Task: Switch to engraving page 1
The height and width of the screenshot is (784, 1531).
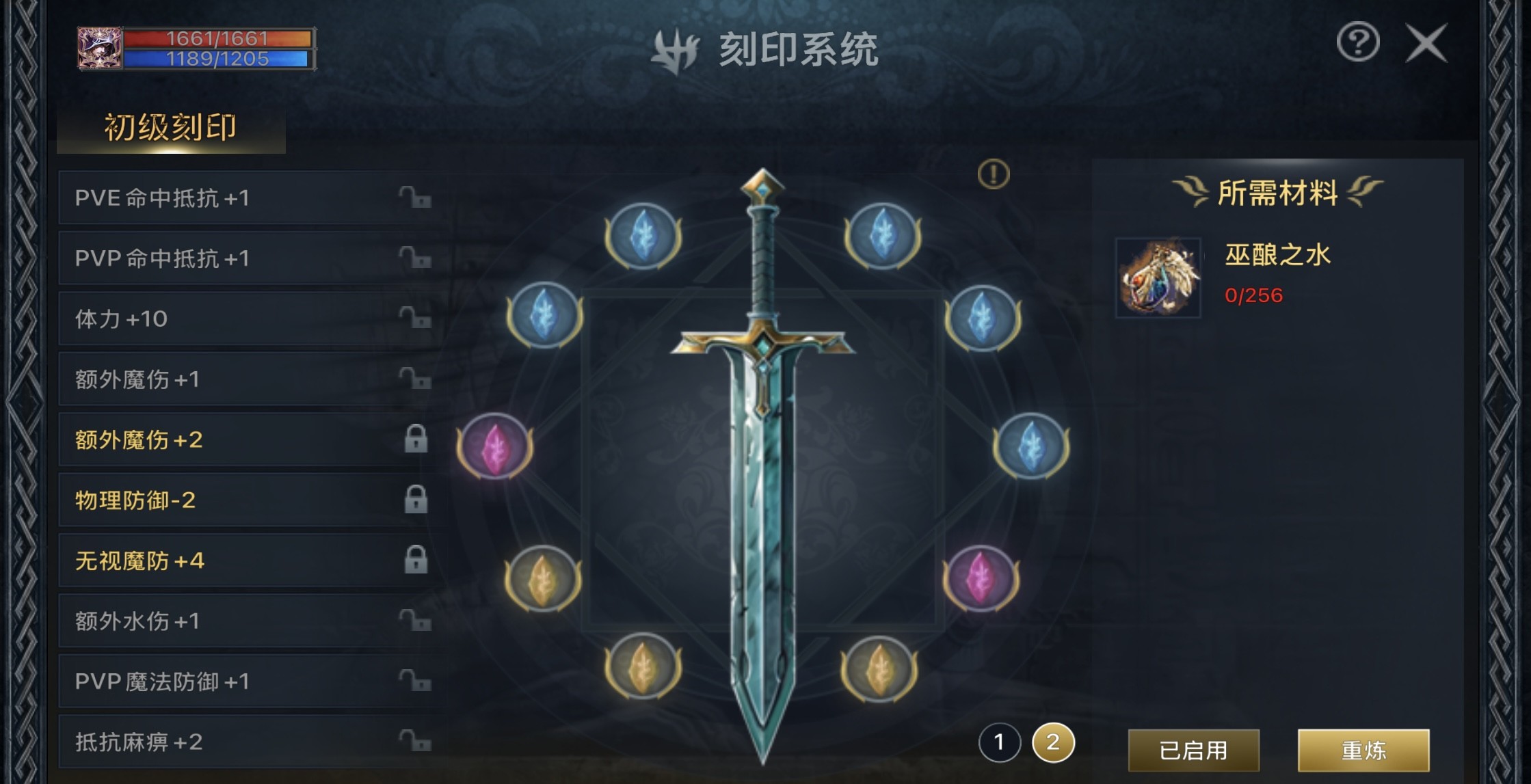Action: click(x=999, y=742)
